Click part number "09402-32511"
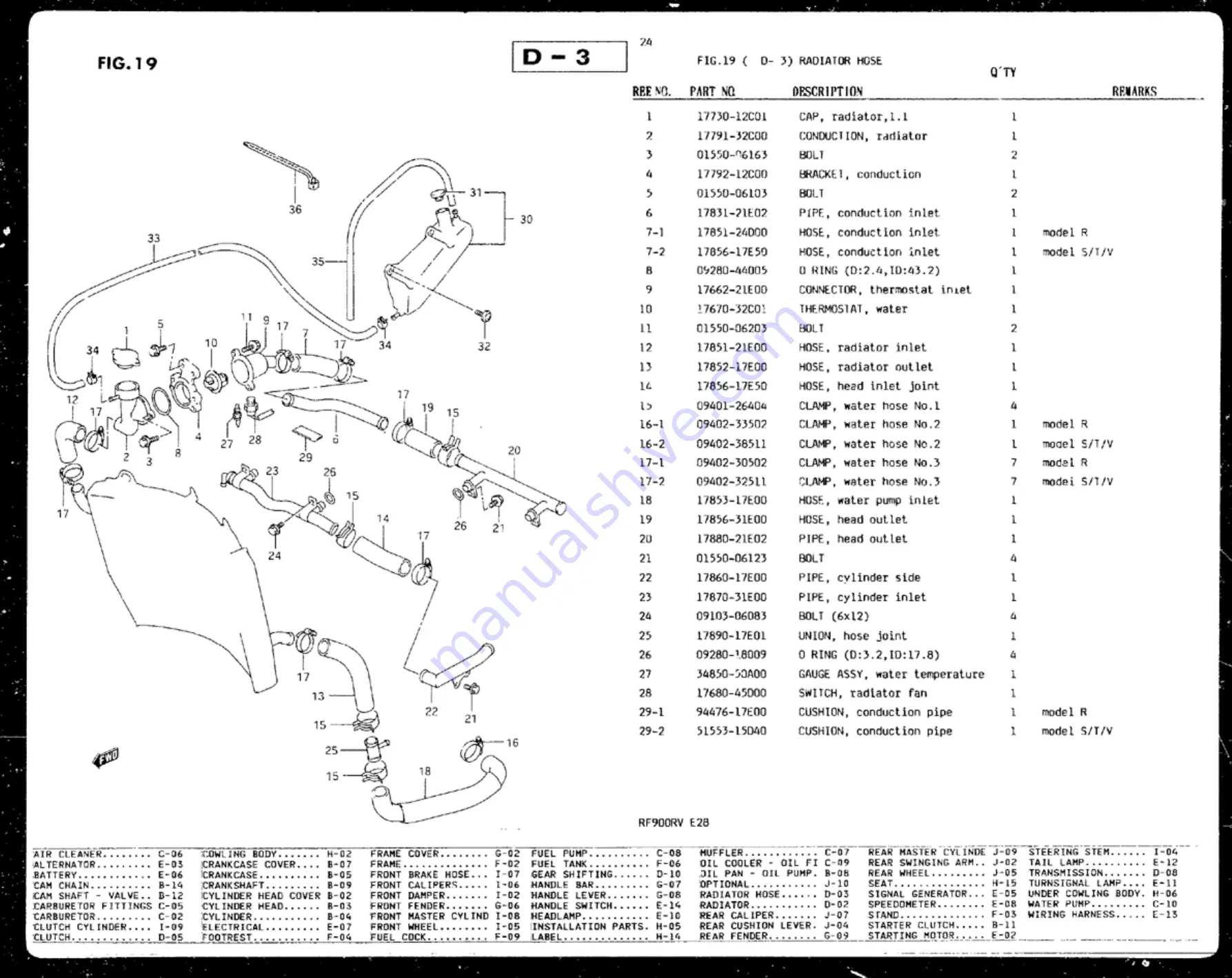Viewport: 1232px width, 978px height. click(x=731, y=481)
